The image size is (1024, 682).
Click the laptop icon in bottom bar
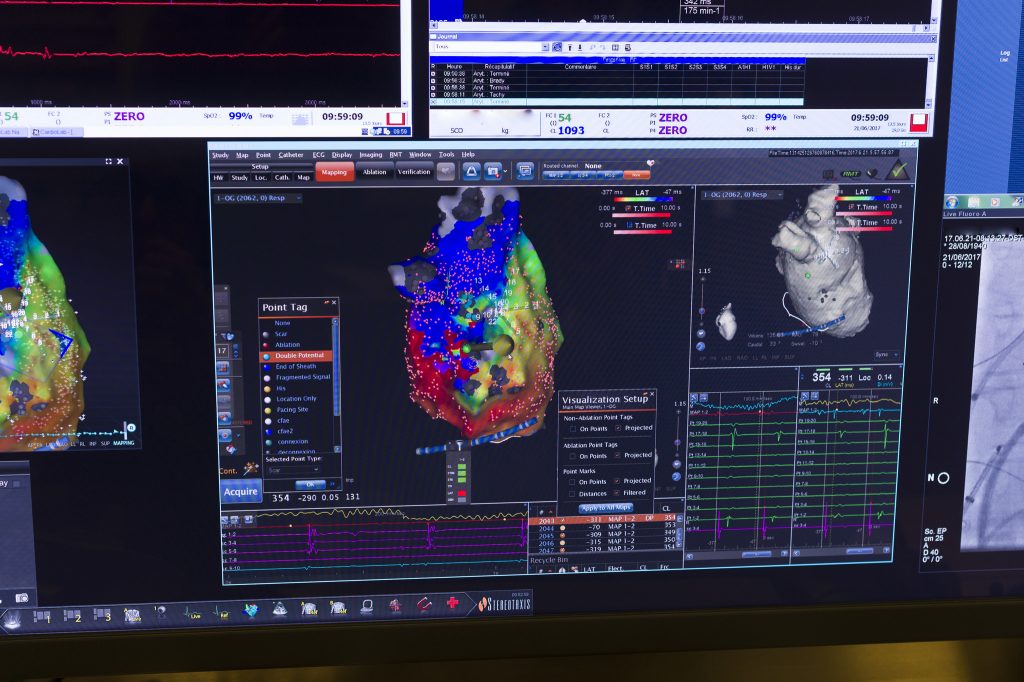click(x=367, y=607)
